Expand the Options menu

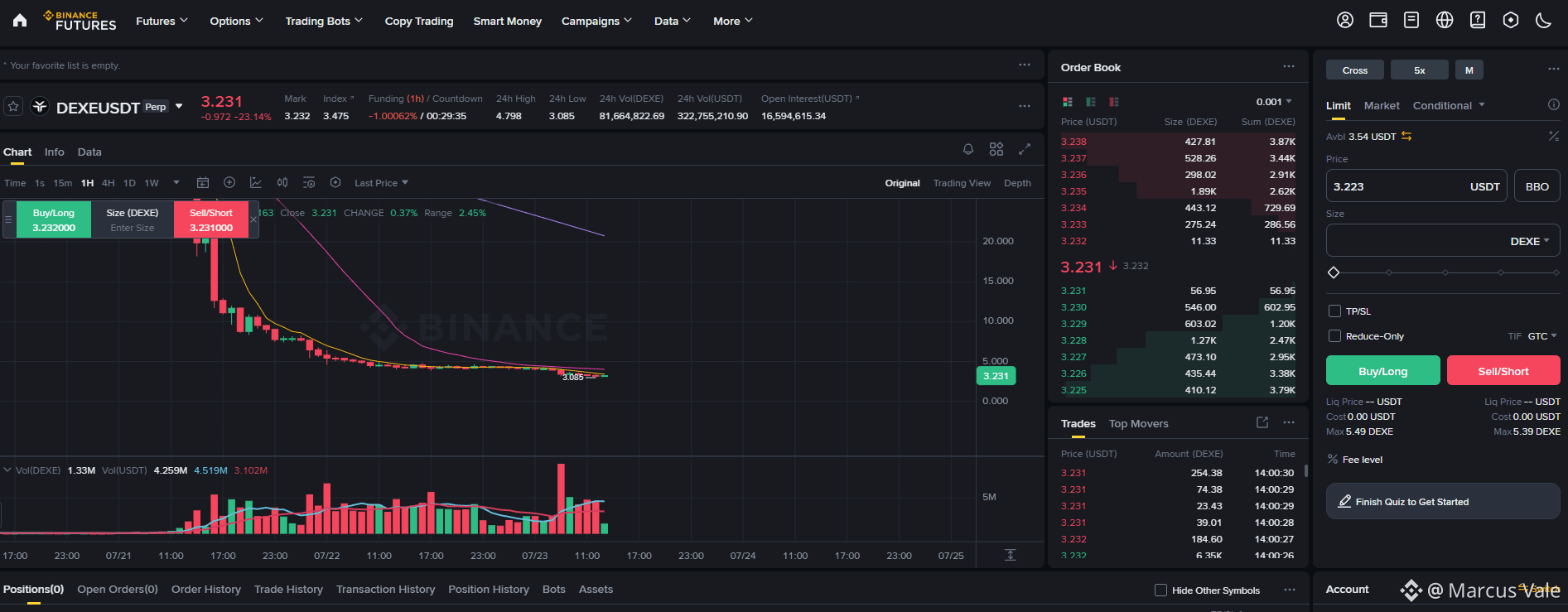point(236,21)
